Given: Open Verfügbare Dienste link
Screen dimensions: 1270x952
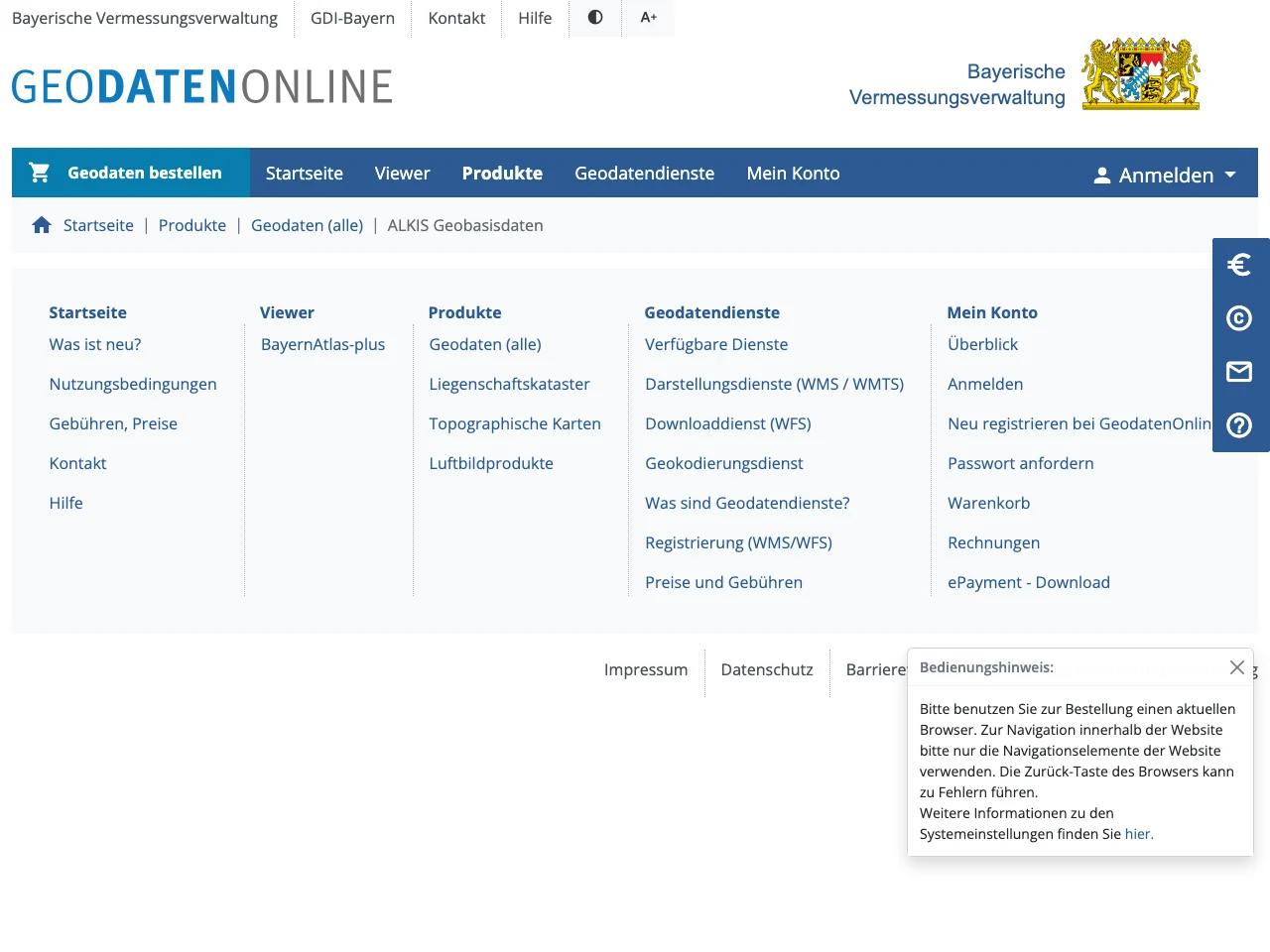Looking at the screenshot, I should [x=716, y=344].
